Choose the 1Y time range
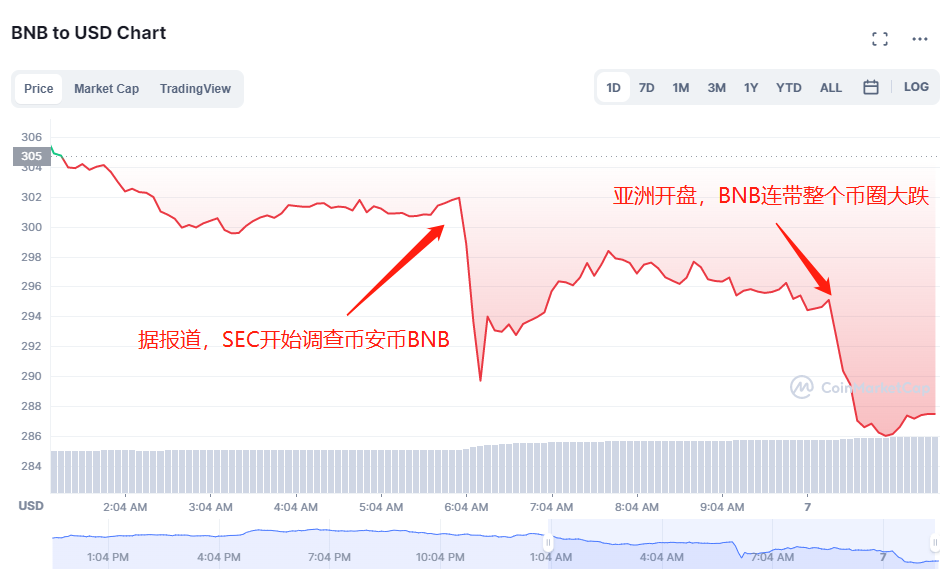The height and width of the screenshot is (575, 946). 751,88
